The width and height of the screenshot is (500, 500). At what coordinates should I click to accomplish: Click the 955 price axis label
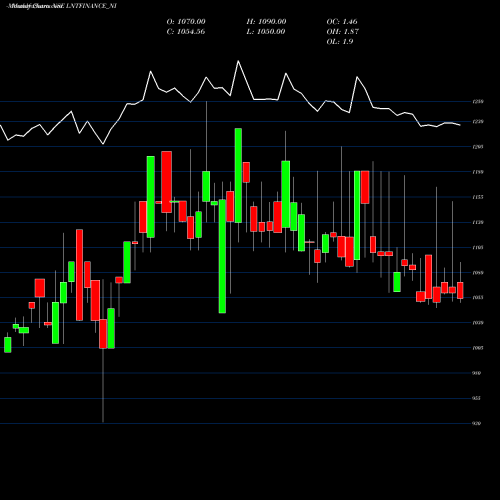(477, 398)
